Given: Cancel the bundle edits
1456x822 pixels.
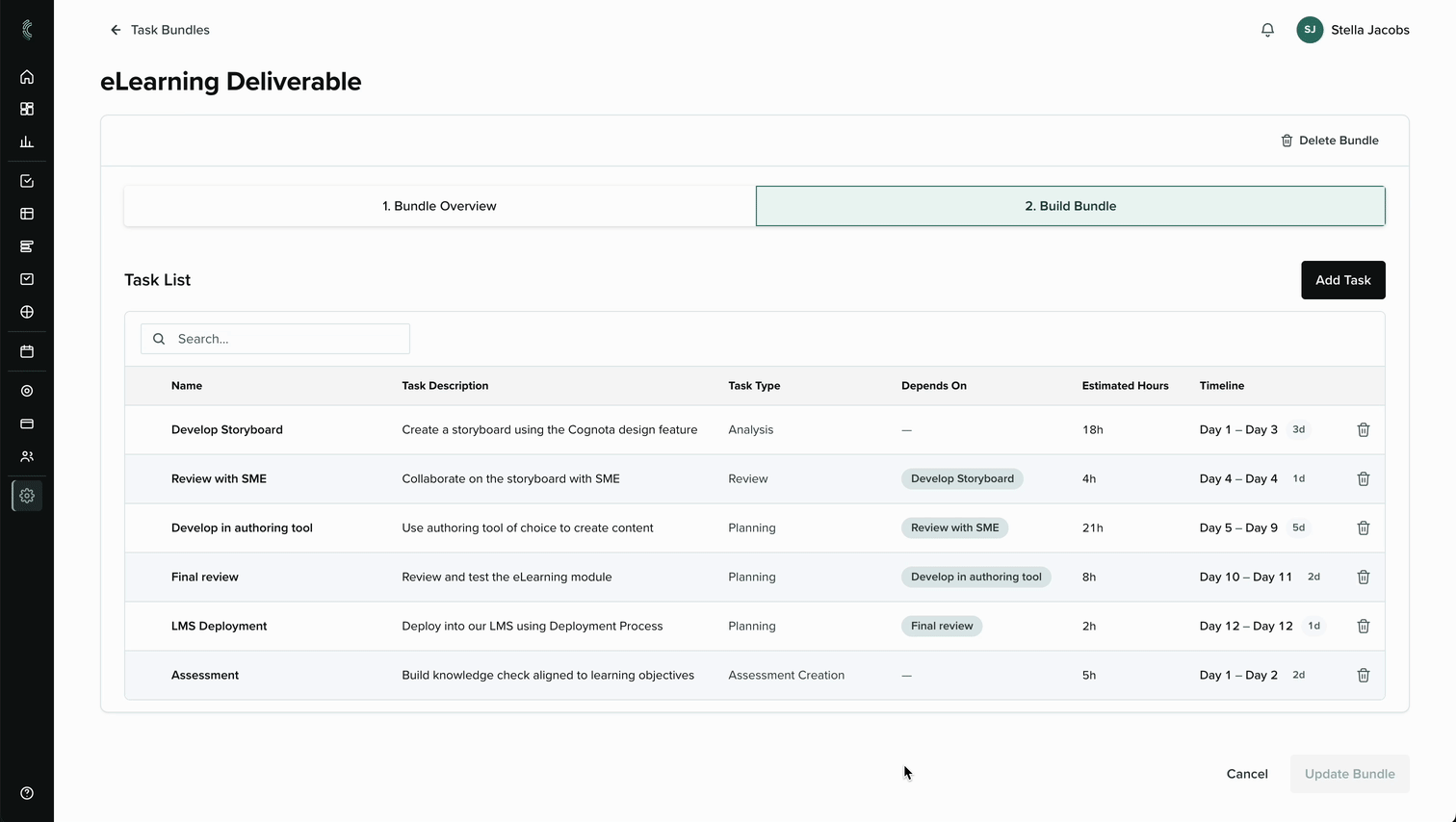Looking at the screenshot, I should [x=1247, y=774].
